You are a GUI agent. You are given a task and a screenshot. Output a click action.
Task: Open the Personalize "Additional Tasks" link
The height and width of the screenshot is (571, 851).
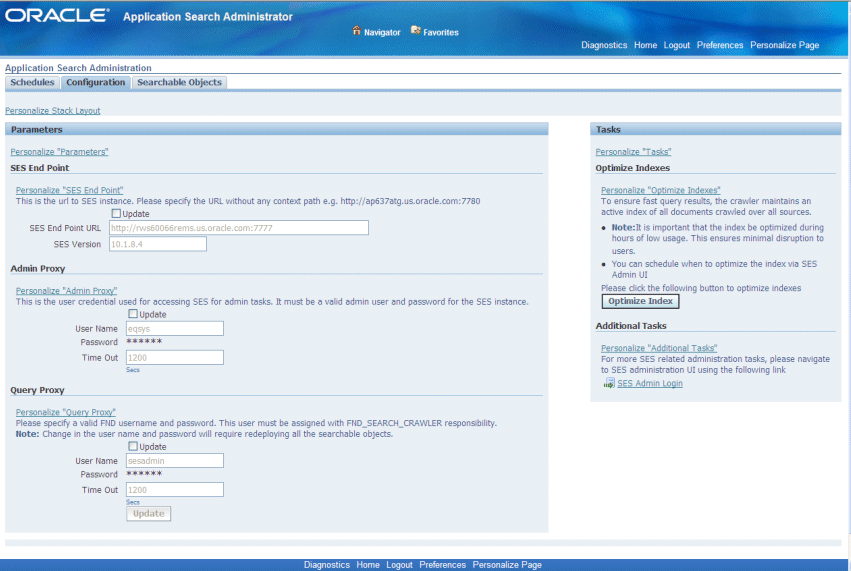tap(659, 348)
